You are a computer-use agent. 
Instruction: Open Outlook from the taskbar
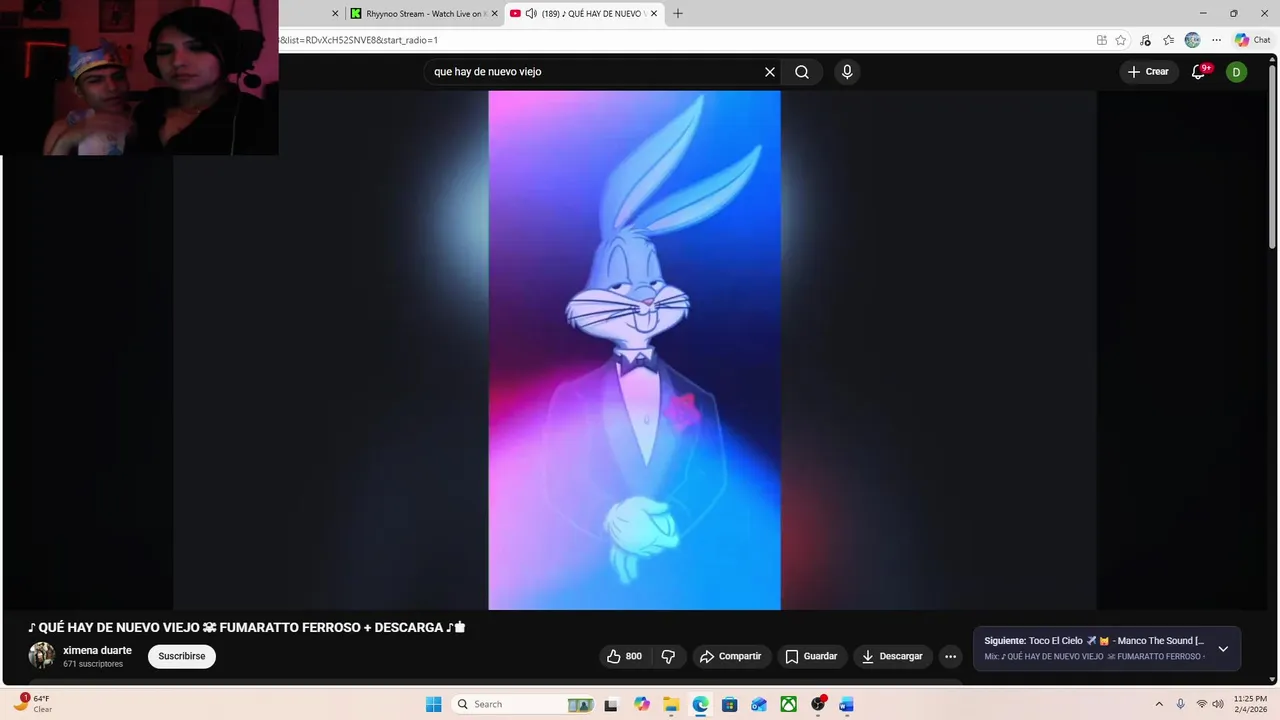pos(759,704)
